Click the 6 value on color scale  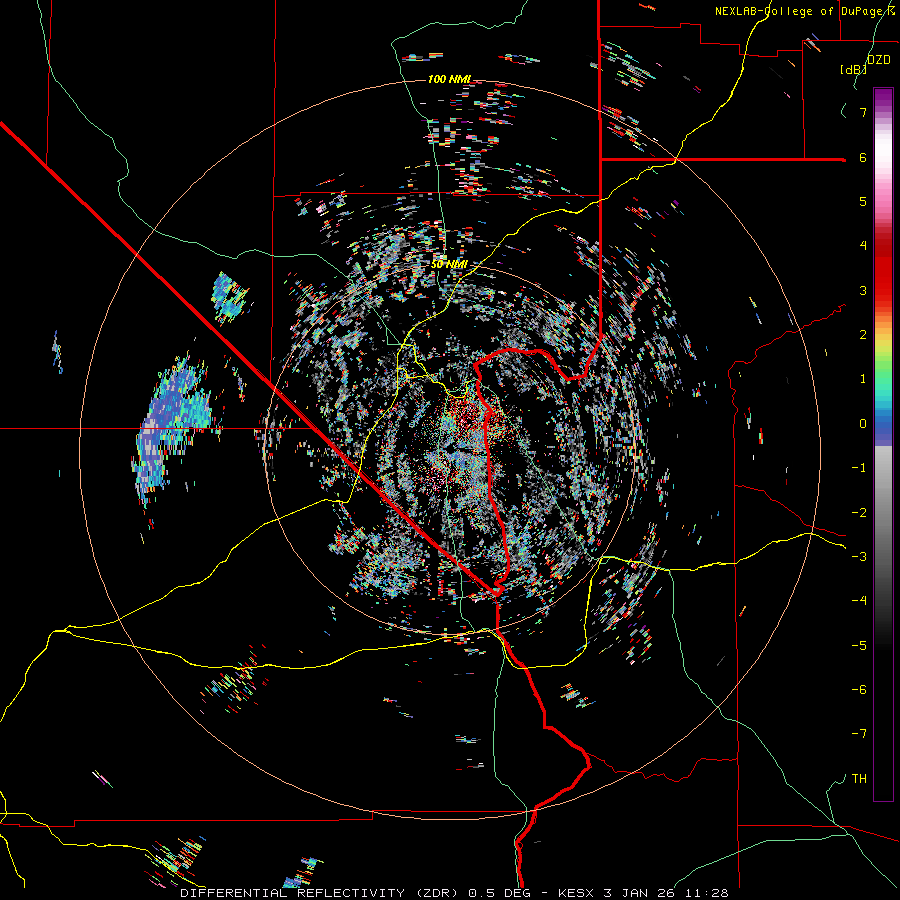click(x=863, y=157)
